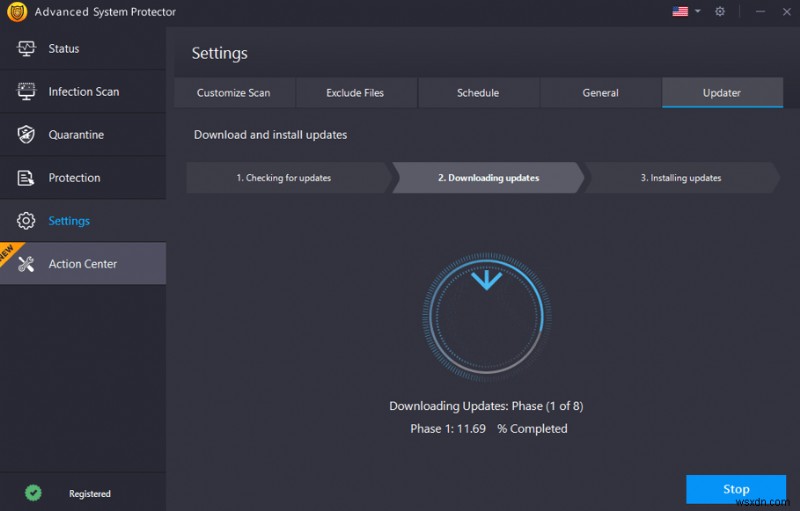Open the Schedule tab
Image resolution: width=800 pixels, height=511 pixels.
coord(478,93)
